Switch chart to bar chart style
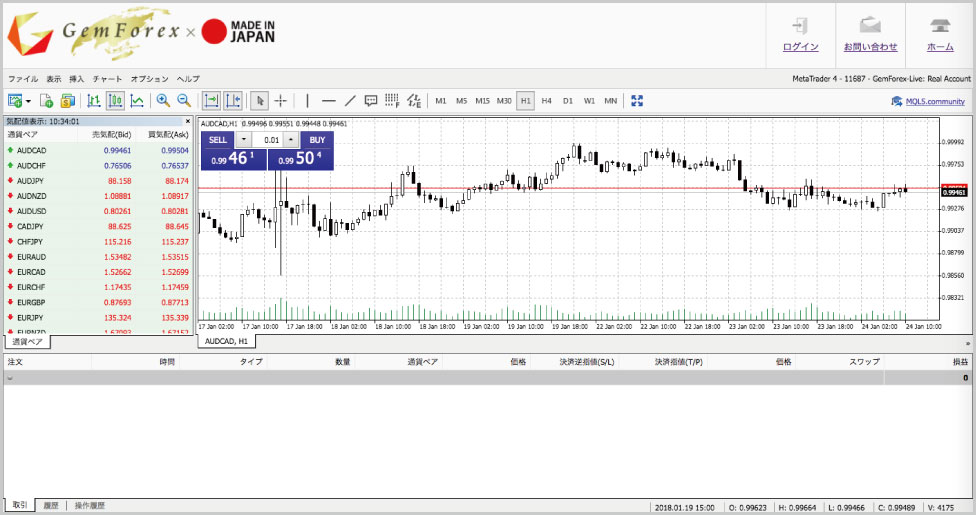Screen dimensions: 976x515 [x=94, y=100]
